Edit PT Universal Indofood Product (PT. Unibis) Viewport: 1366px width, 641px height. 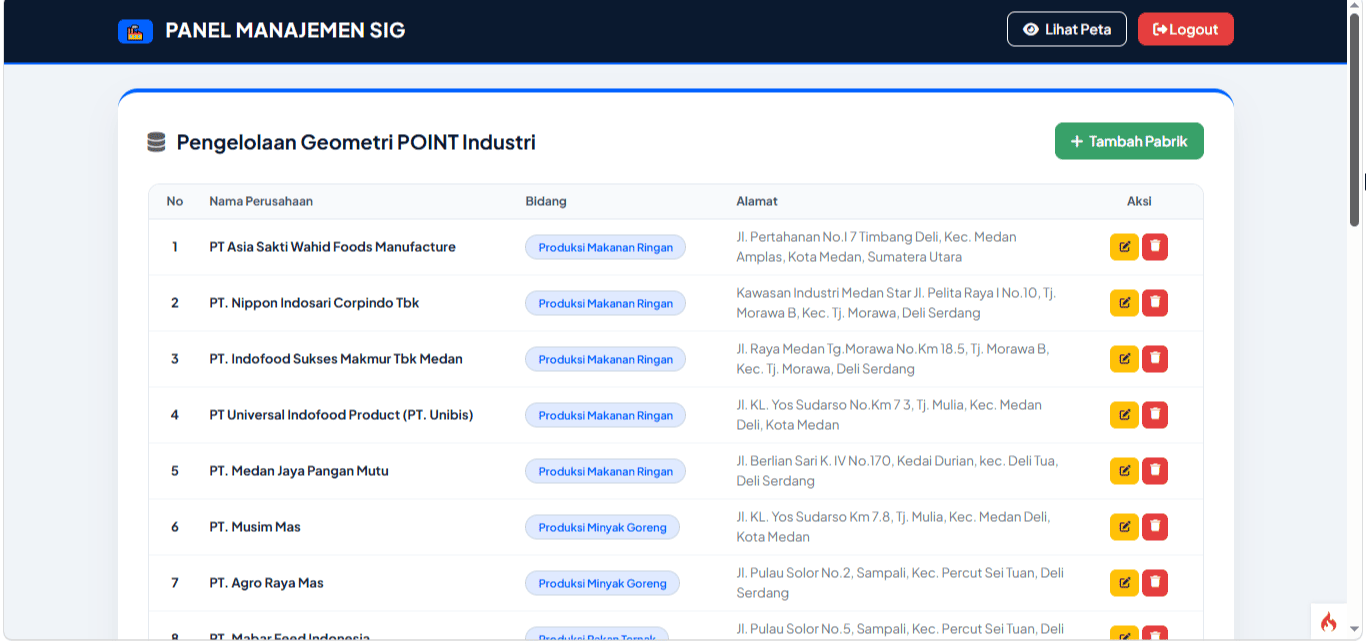point(1124,415)
